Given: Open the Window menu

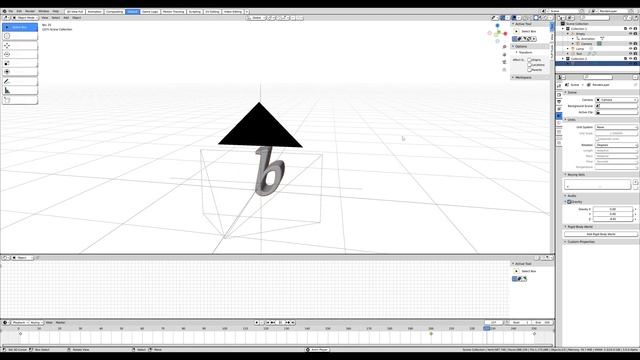Looking at the screenshot, I should [44, 11].
